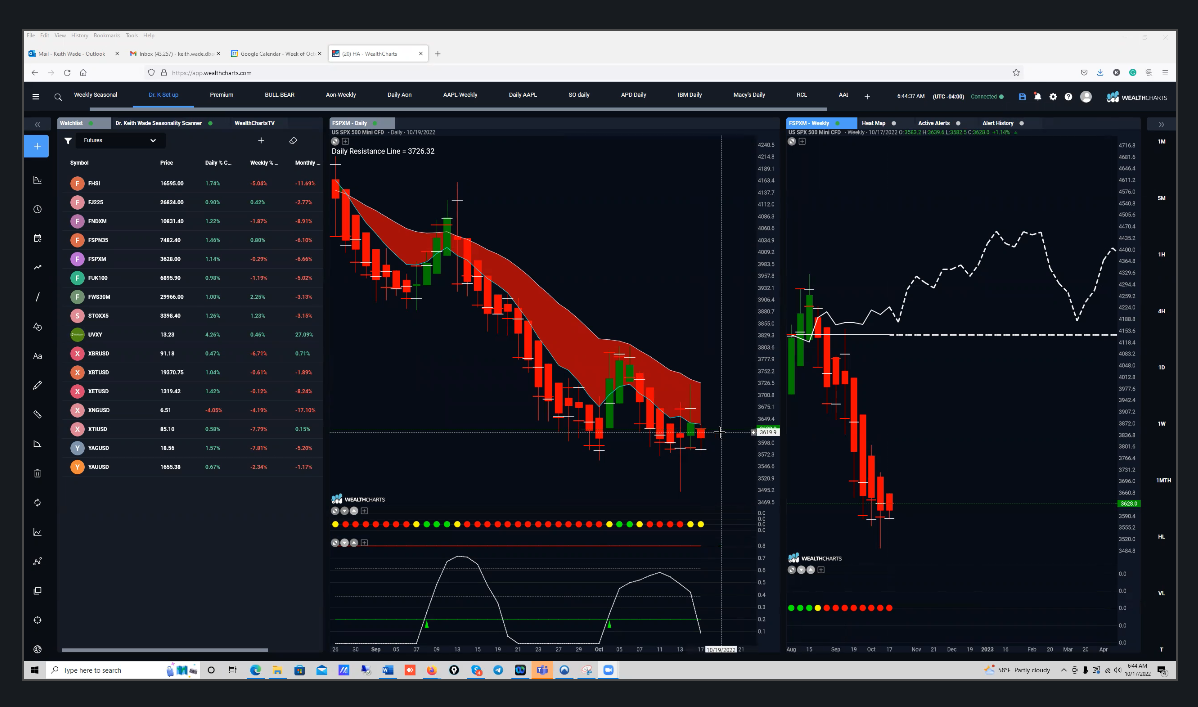
Task: Collapse the left sidebar with double chevron
Action: [x=37, y=124]
